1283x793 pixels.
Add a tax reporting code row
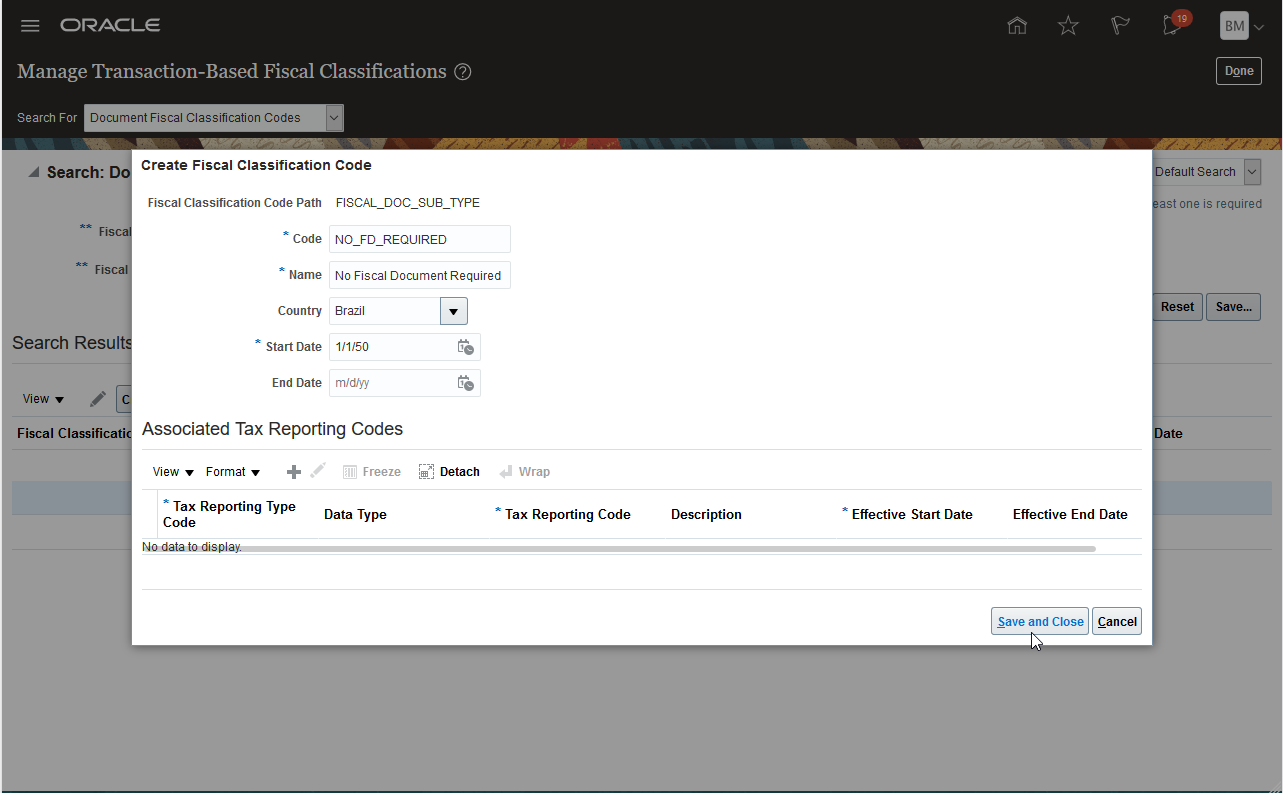(x=294, y=472)
